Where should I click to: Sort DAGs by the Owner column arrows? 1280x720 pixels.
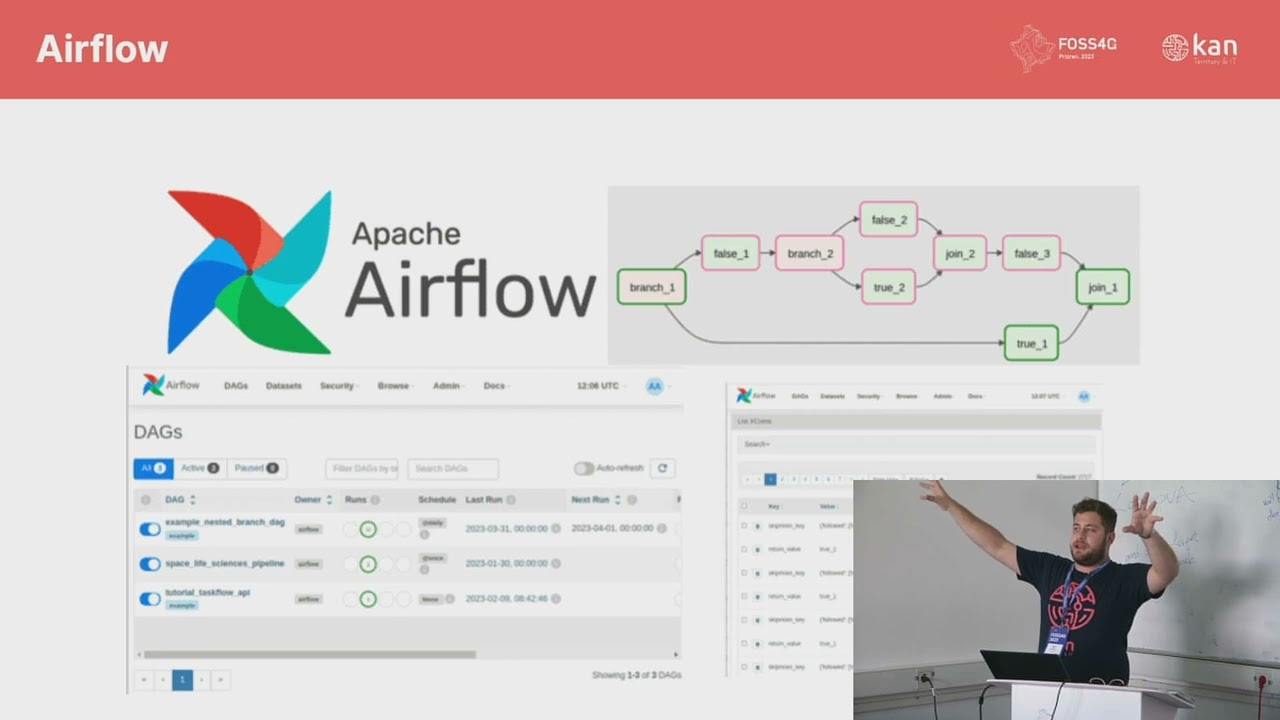[329, 500]
